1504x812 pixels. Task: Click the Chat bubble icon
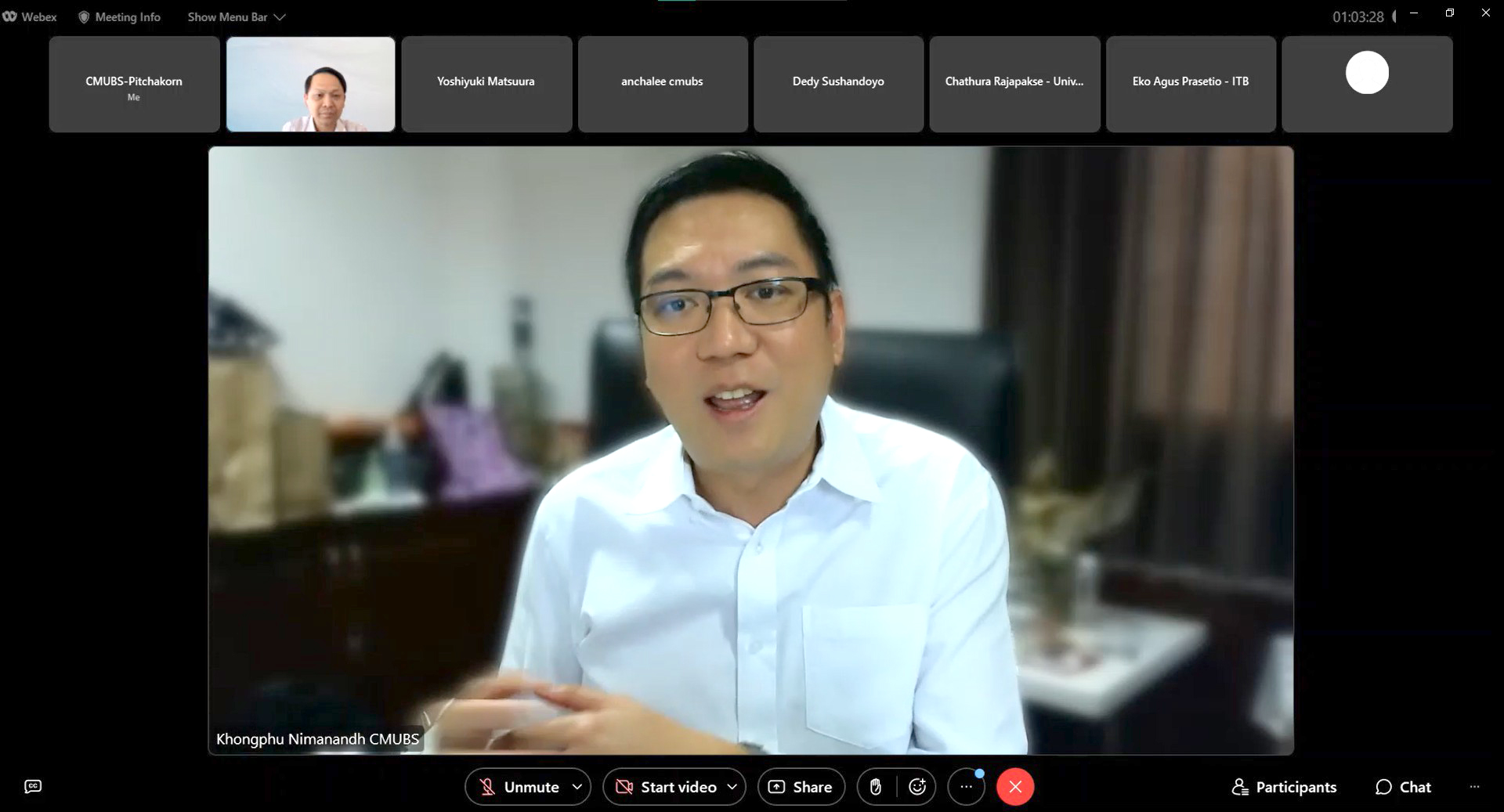click(x=1384, y=787)
